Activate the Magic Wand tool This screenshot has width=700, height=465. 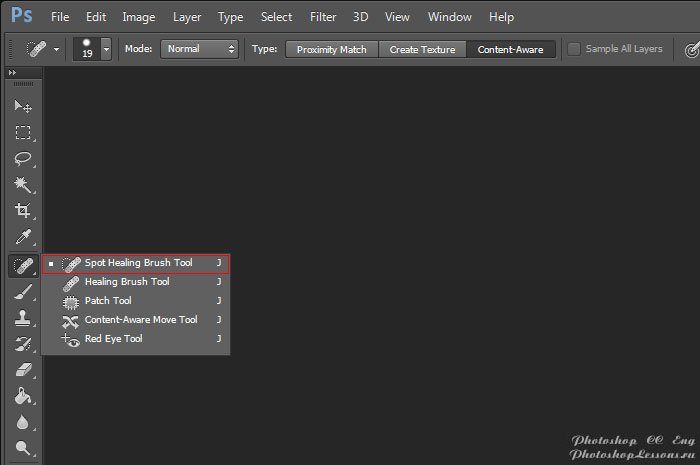point(22,185)
